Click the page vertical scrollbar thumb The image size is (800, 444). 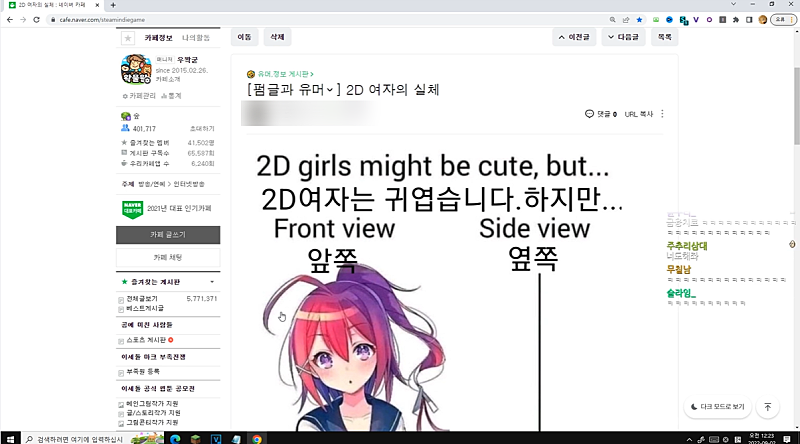[796, 106]
